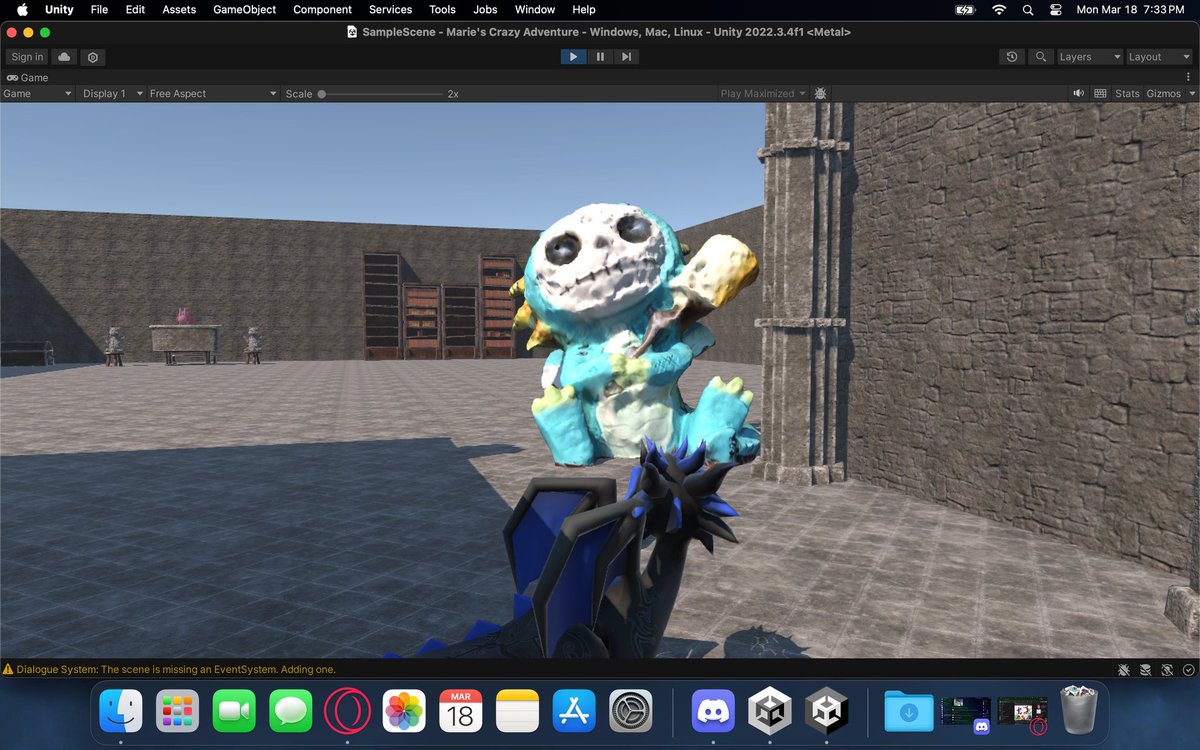1200x750 pixels.
Task: Click the Step frame button
Action: pos(626,57)
